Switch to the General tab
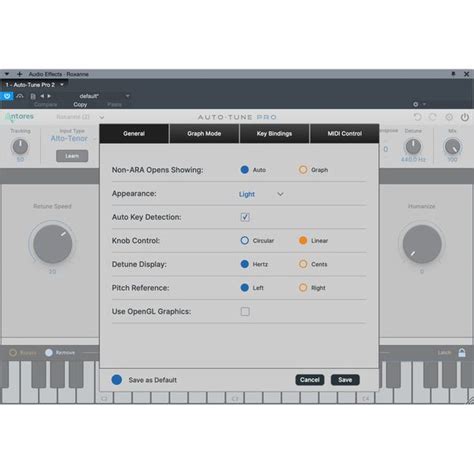 pyautogui.click(x=134, y=133)
